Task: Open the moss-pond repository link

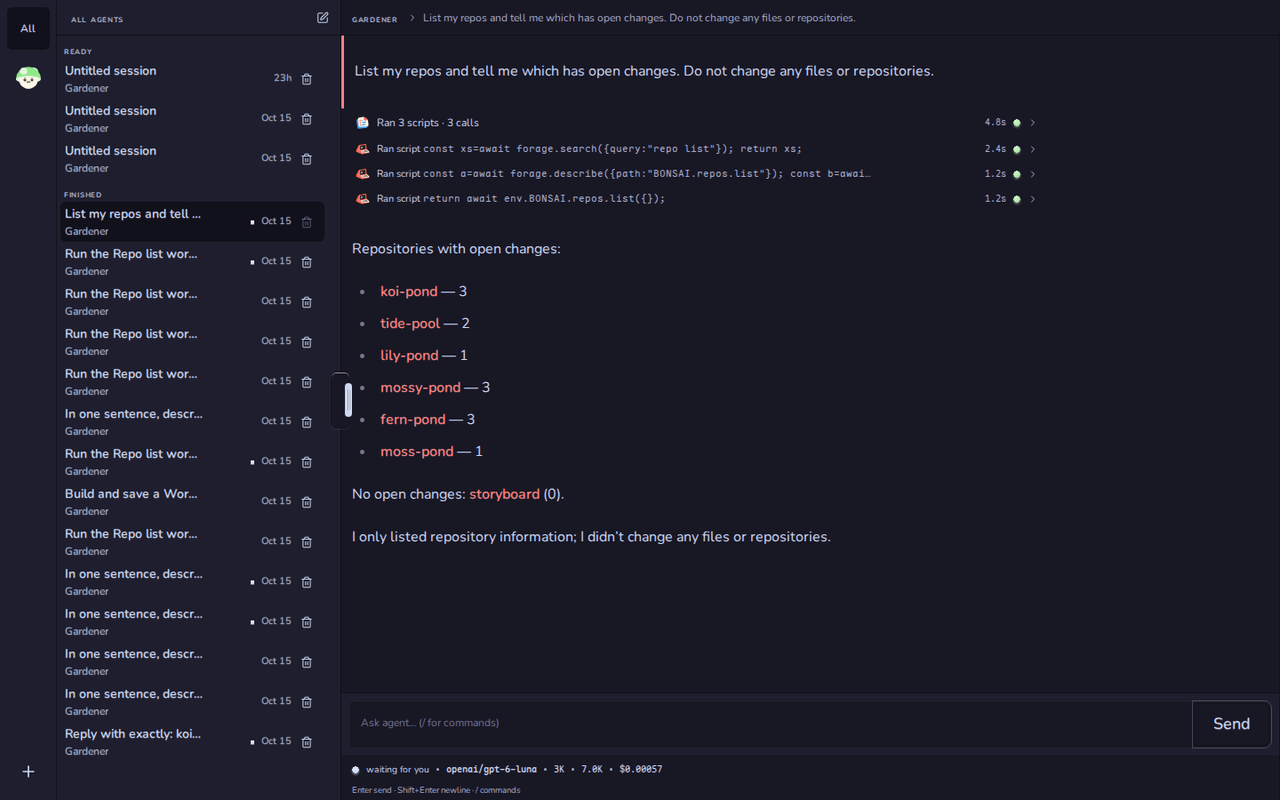Action: [x=417, y=451]
